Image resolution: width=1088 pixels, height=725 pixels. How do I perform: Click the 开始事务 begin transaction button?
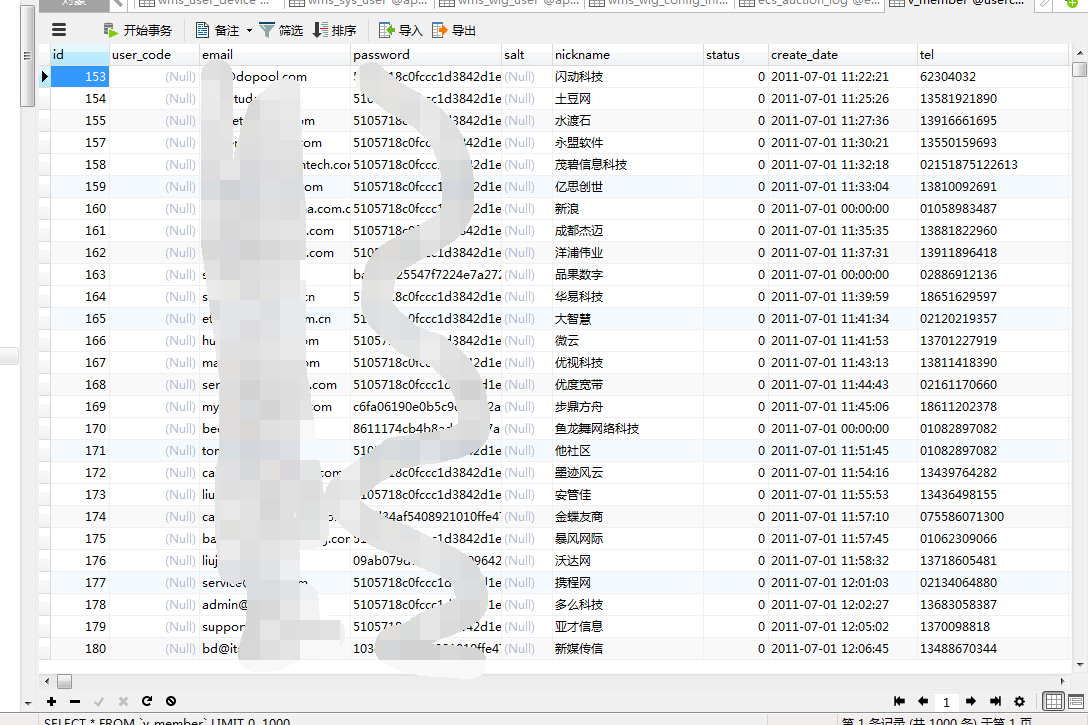137,31
